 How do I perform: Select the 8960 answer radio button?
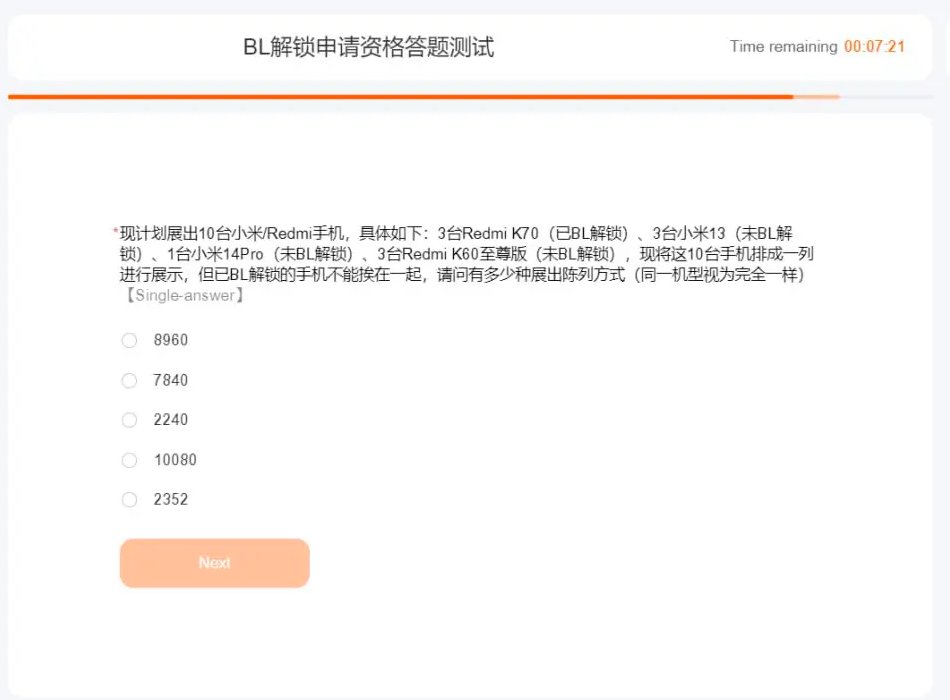click(x=129, y=340)
